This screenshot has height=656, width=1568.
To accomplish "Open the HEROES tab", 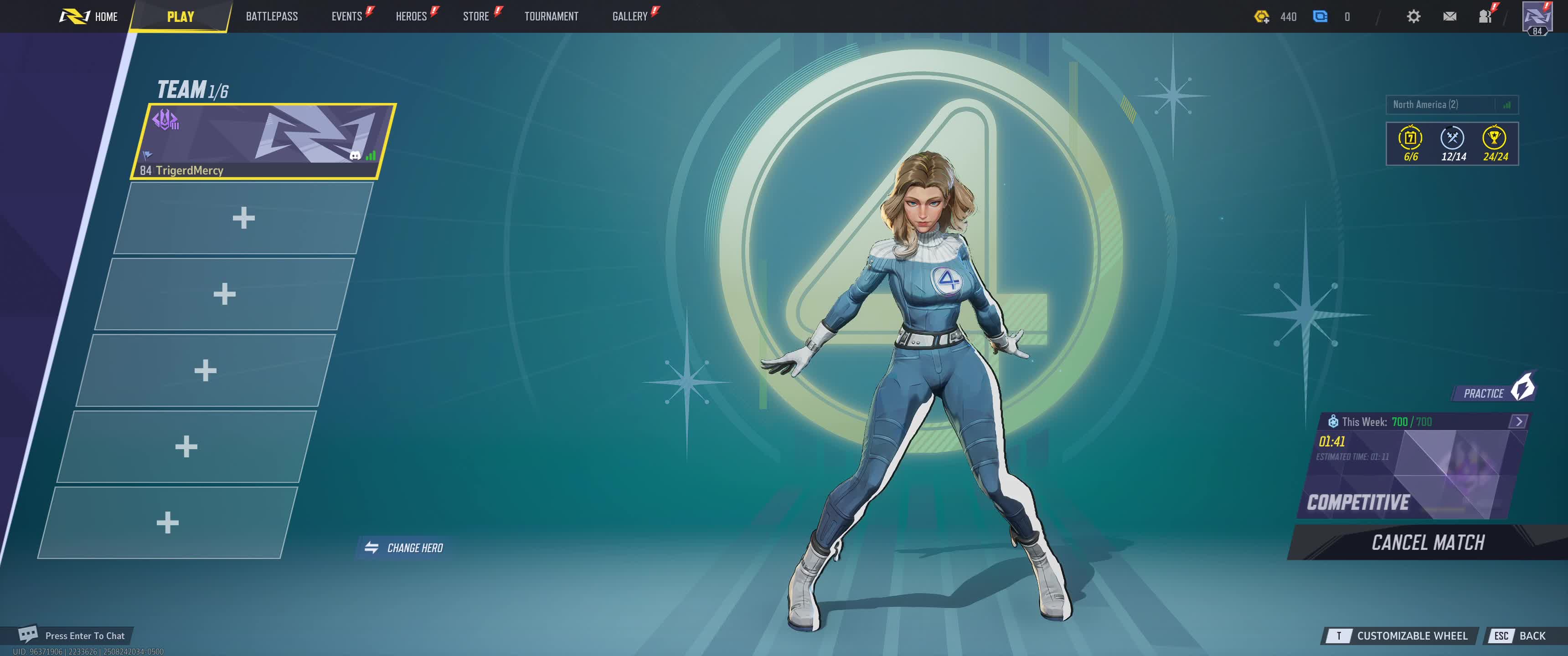I will 411,16.
